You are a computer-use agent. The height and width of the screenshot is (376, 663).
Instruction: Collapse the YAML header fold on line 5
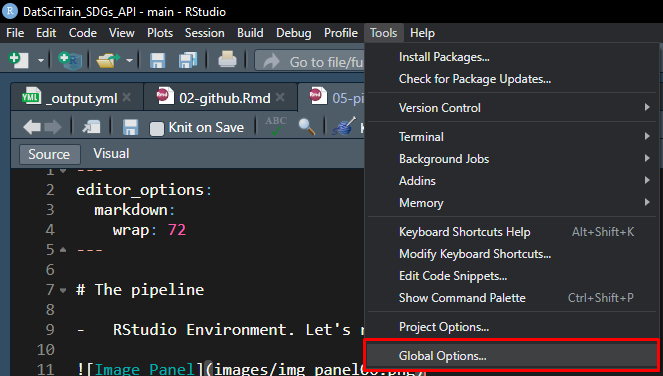[x=63, y=250]
